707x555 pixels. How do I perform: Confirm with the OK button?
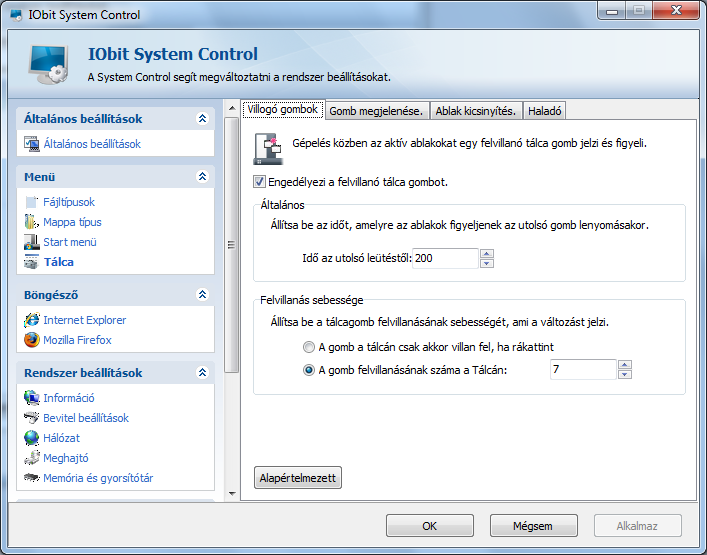(430, 526)
